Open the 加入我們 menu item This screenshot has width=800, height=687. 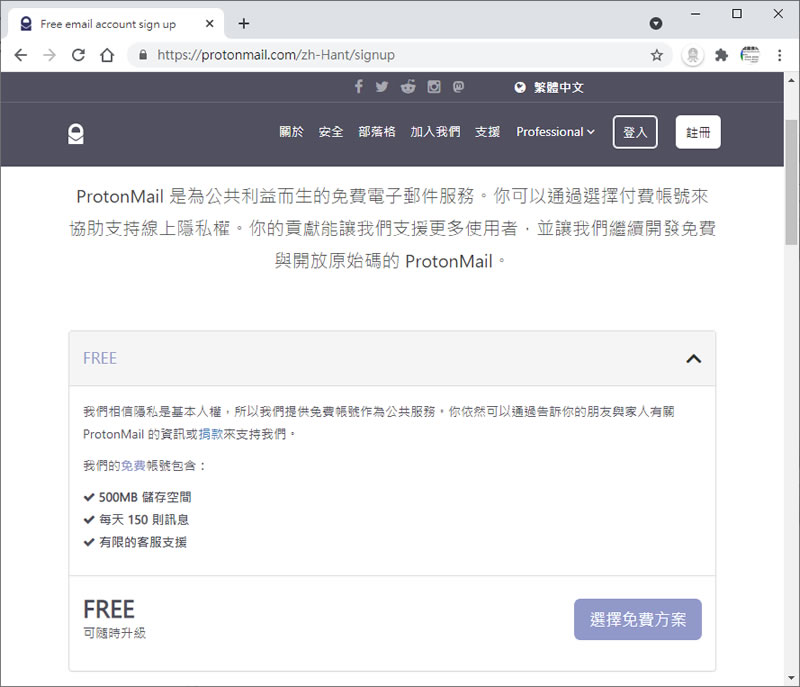pyautogui.click(x=435, y=132)
